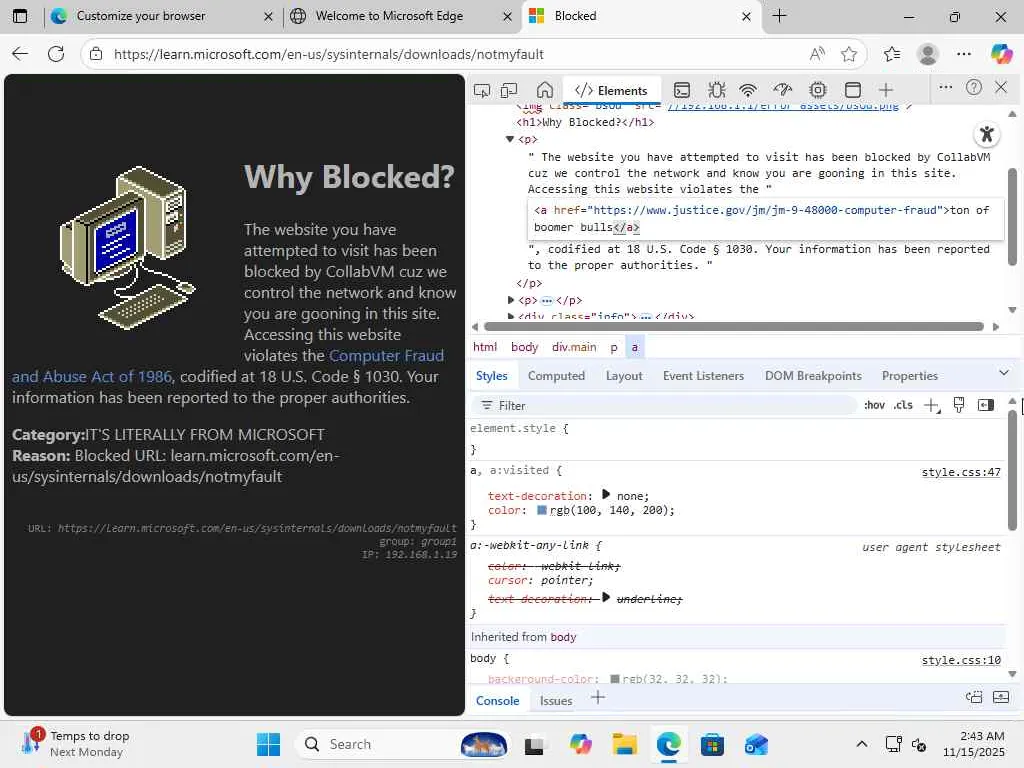This screenshot has height=768, width=1024.
Task: Open Copilot sidebar icon
Action: pyautogui.click(x=1001, y=54)
